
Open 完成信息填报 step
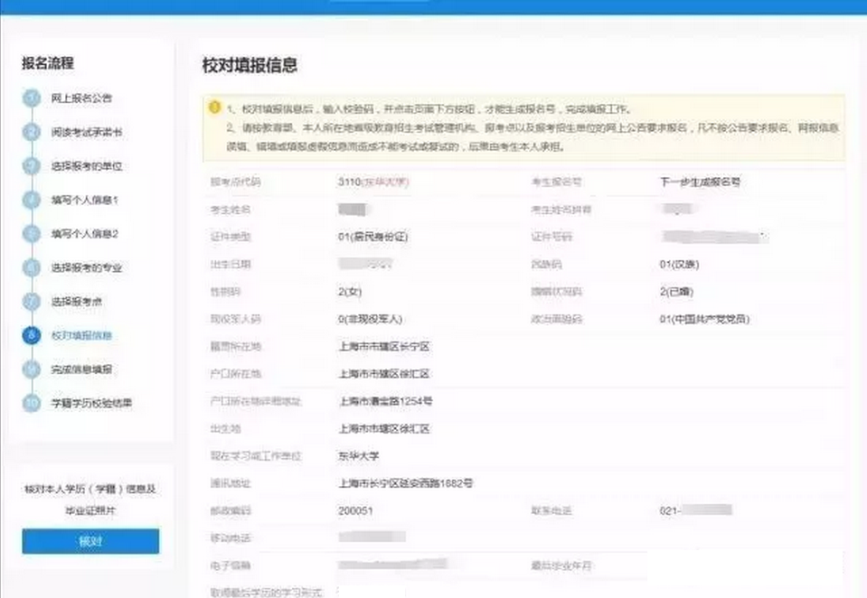tap(82, 370)
